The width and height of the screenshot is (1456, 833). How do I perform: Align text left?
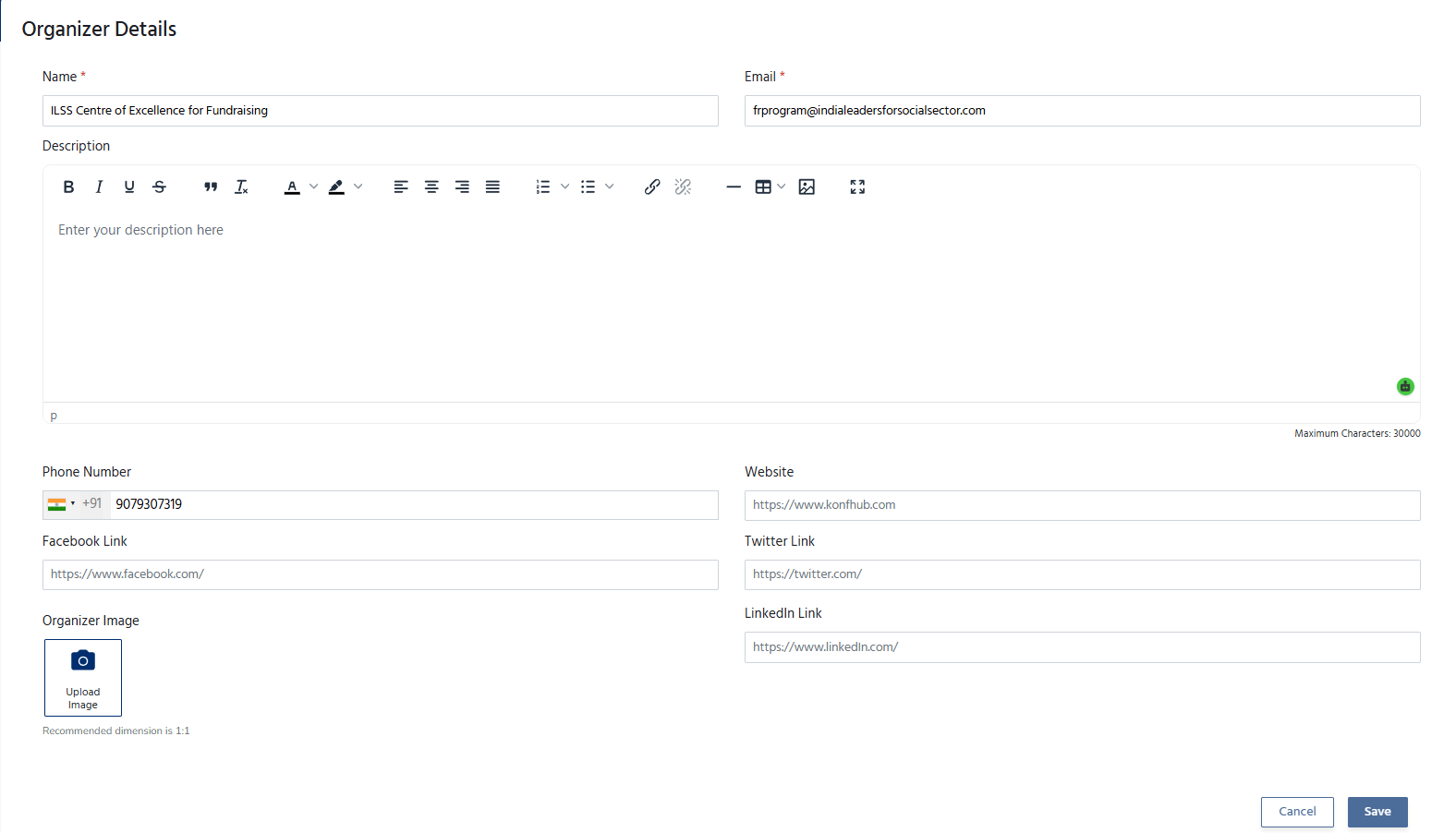[x=401, y=187]
